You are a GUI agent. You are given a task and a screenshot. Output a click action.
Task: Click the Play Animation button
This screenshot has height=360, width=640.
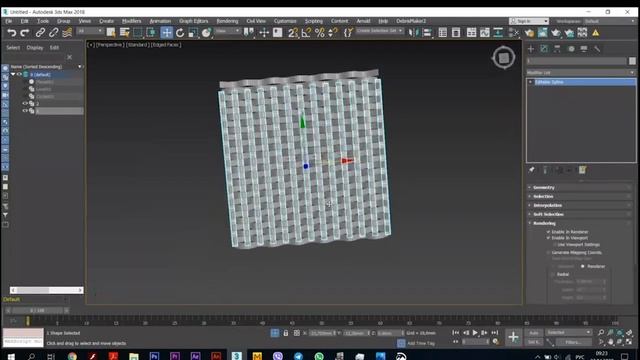point(475,333)
